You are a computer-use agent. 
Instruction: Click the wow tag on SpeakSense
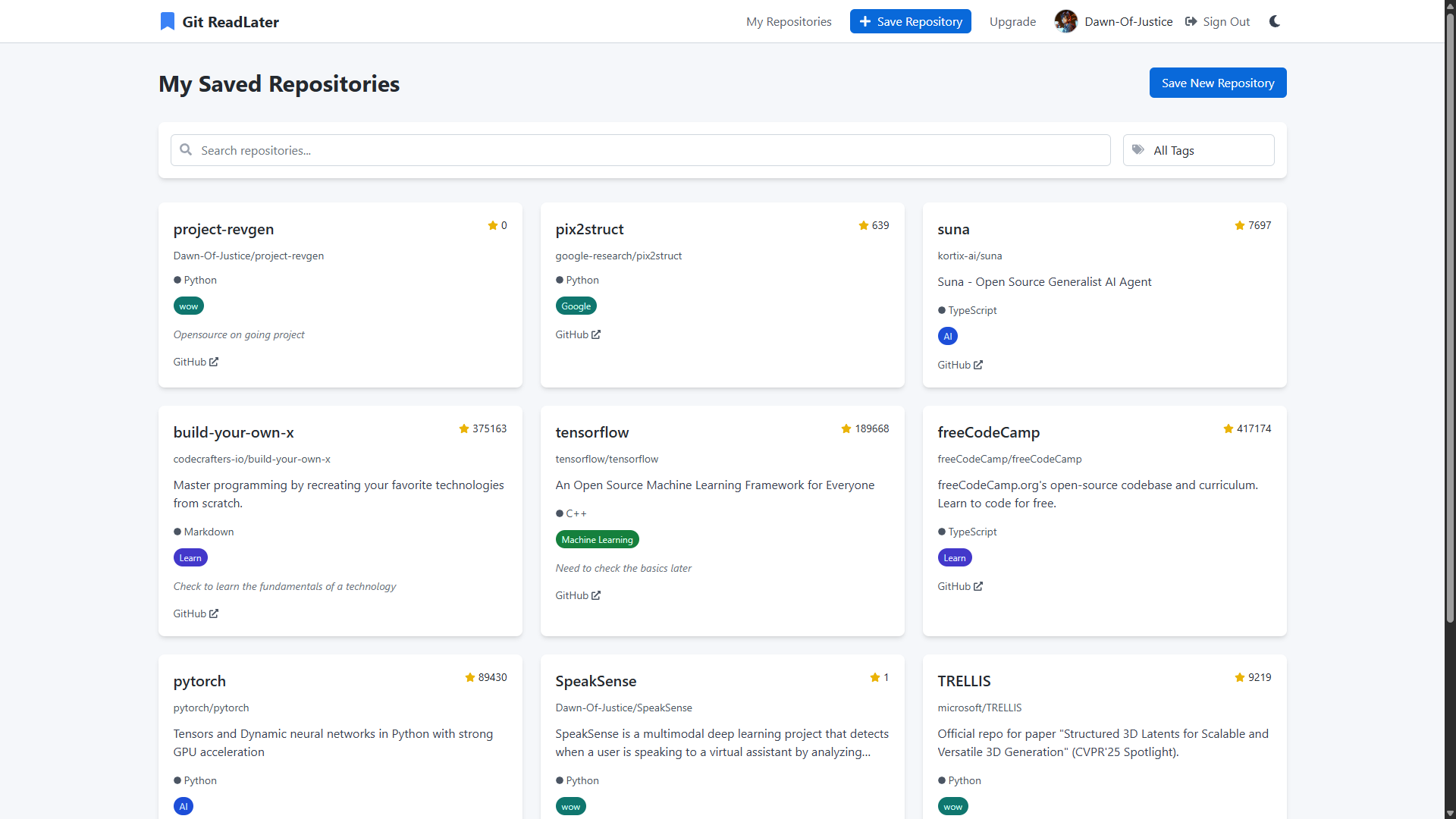tap(571, 807)
